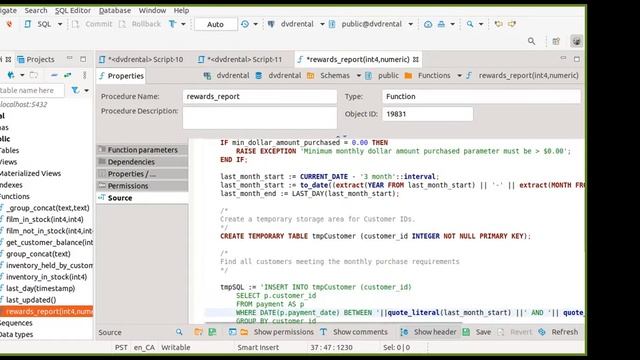The width and height of the screenshot is (640, 360).
Task: Click the Procedure Description field
Action: click(260, 118)
